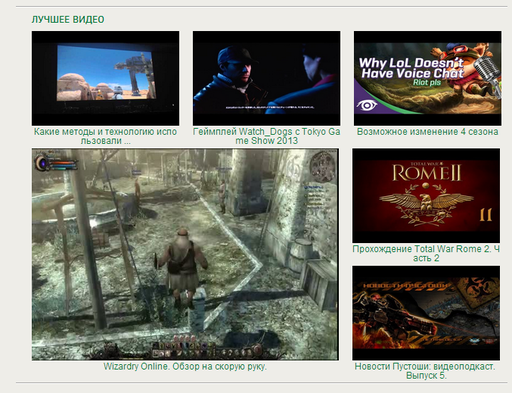
Task: Open the Новости Пустоши video thumbnail
Action: pyautogui.click(x=426, y=313)
